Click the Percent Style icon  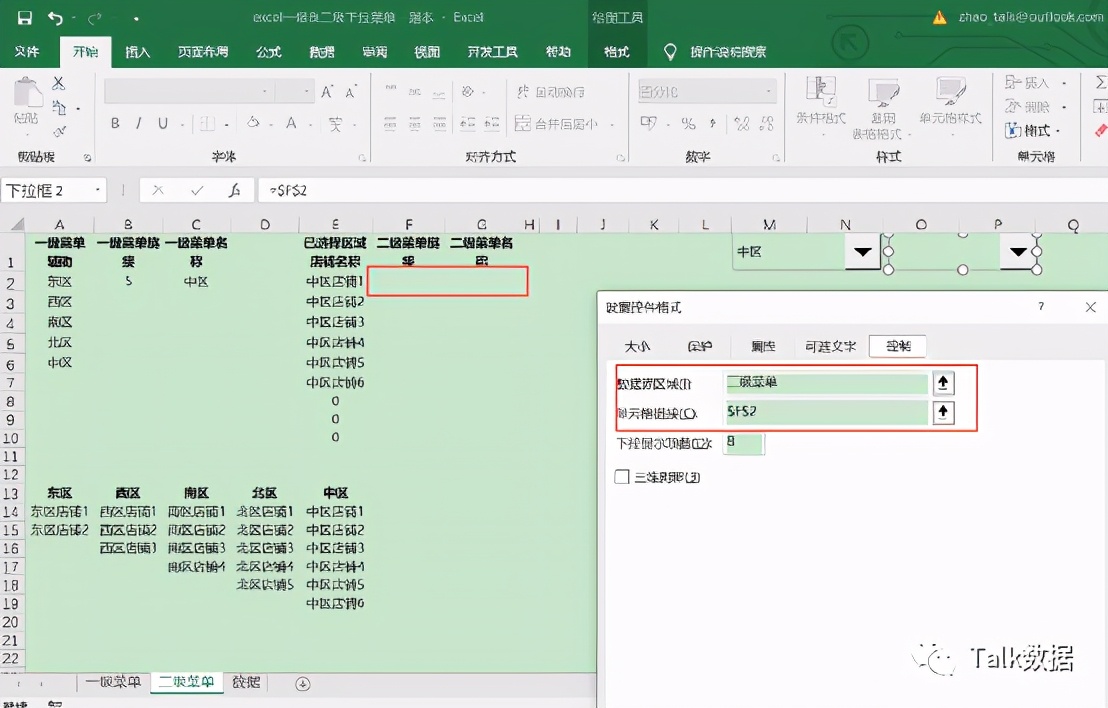(x=688, y=124)
